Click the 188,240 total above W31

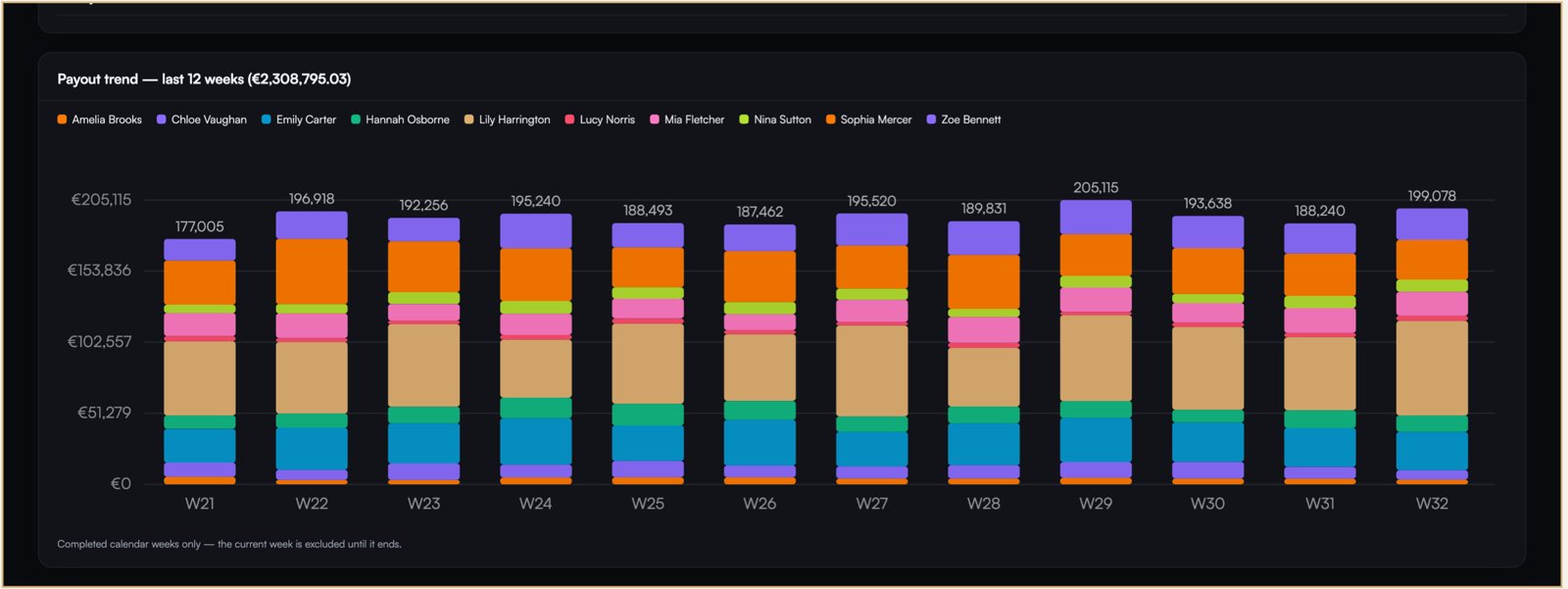(x=1319, y=211)
